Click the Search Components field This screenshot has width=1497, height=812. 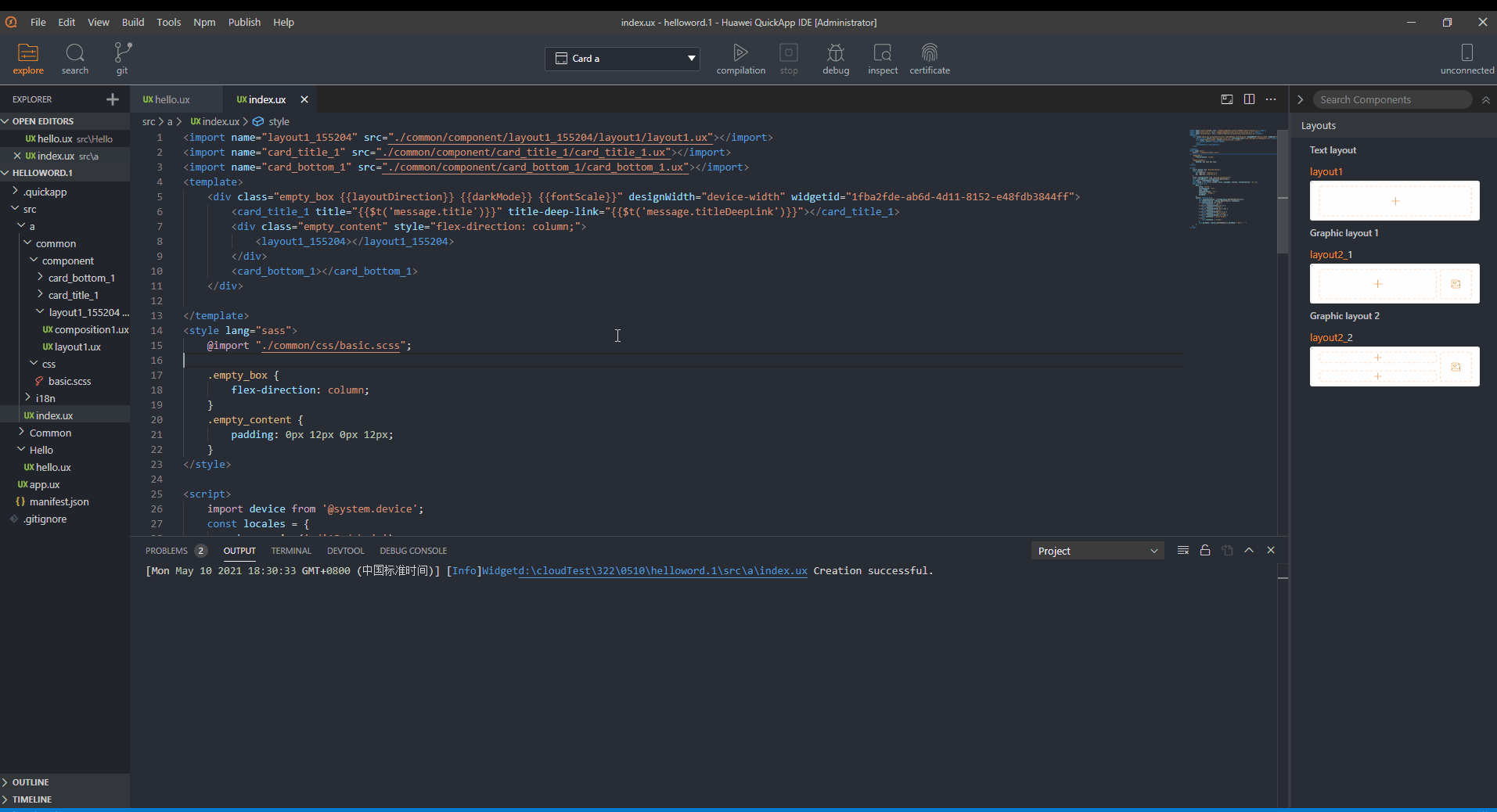1392,99
